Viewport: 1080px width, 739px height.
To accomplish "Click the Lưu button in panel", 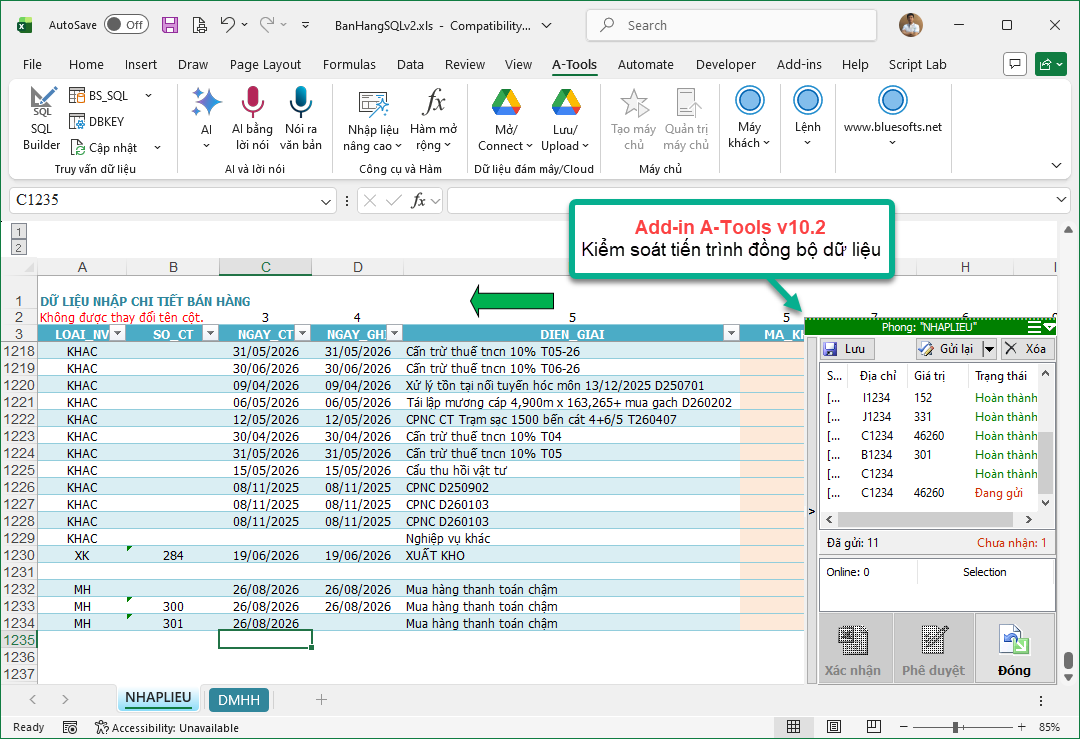I will coord(847,348).
